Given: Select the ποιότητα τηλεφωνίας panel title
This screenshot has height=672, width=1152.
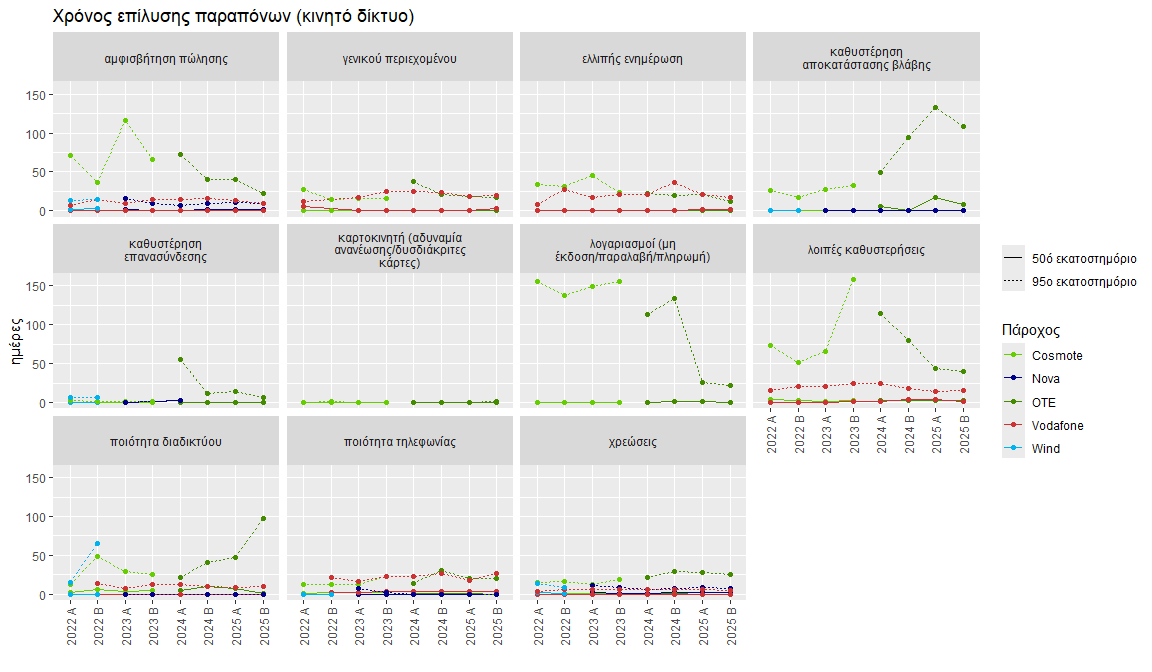Looking at the screenshot, I should coord(400,441).
